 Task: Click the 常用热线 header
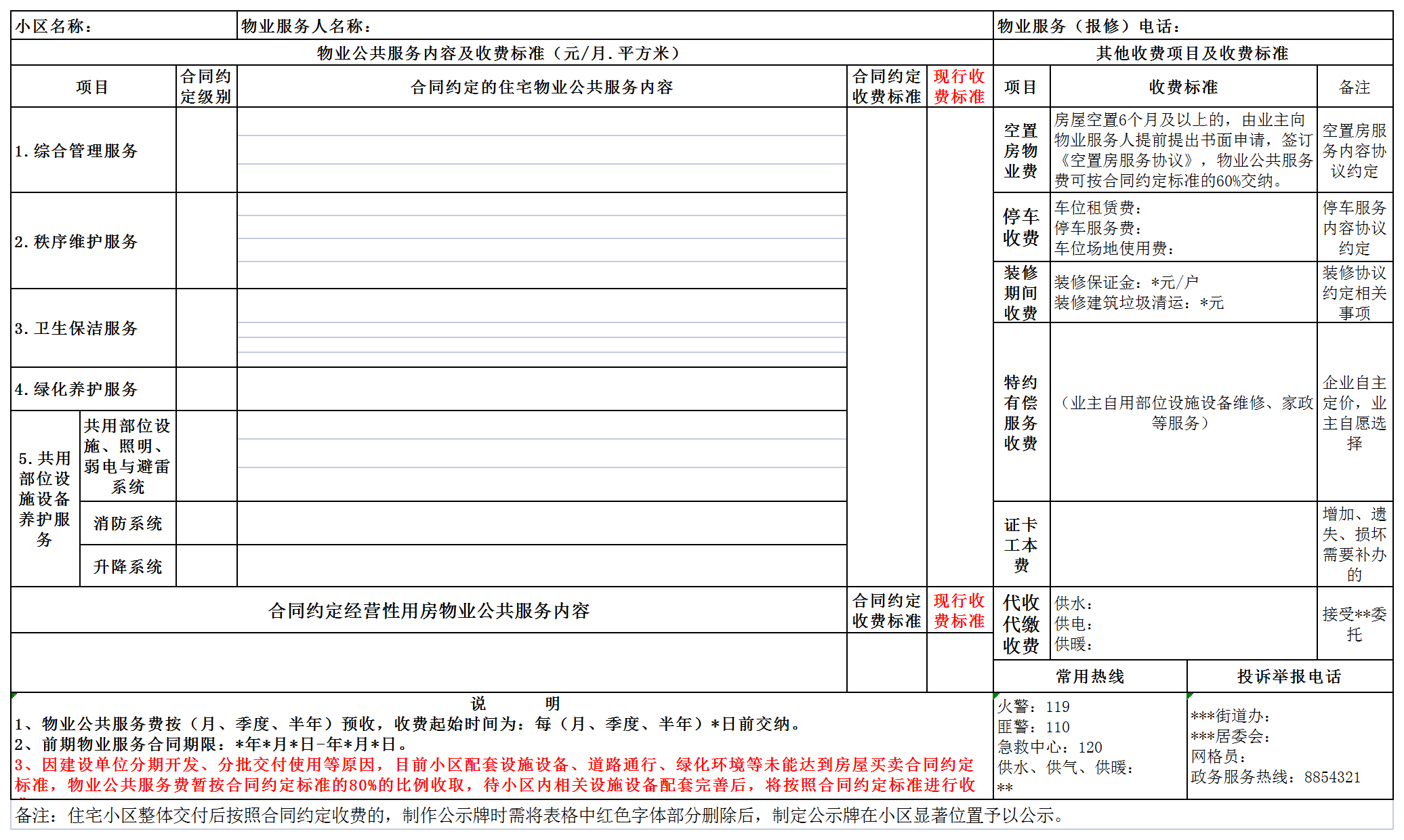pos(1090,676)
